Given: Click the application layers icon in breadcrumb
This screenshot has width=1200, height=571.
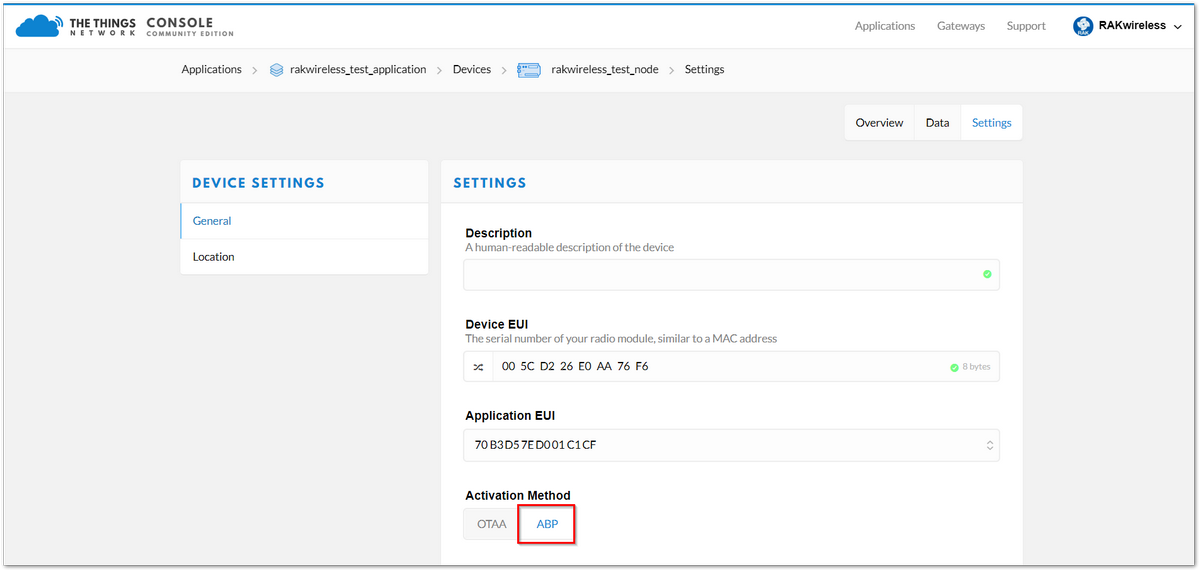Looking at the screenshot, I should pyautogui.click(x=277, y=70).
